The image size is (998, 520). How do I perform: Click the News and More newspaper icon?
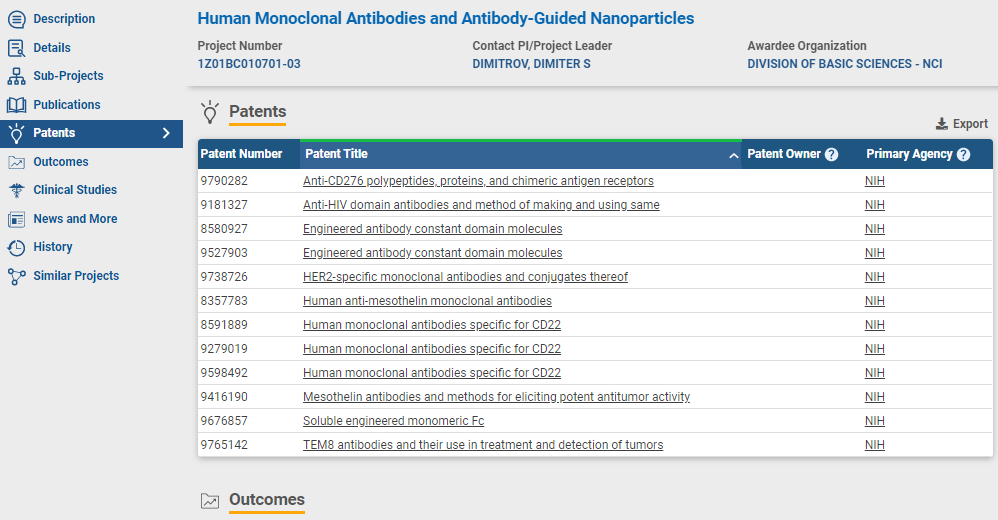tap(16, 219)
